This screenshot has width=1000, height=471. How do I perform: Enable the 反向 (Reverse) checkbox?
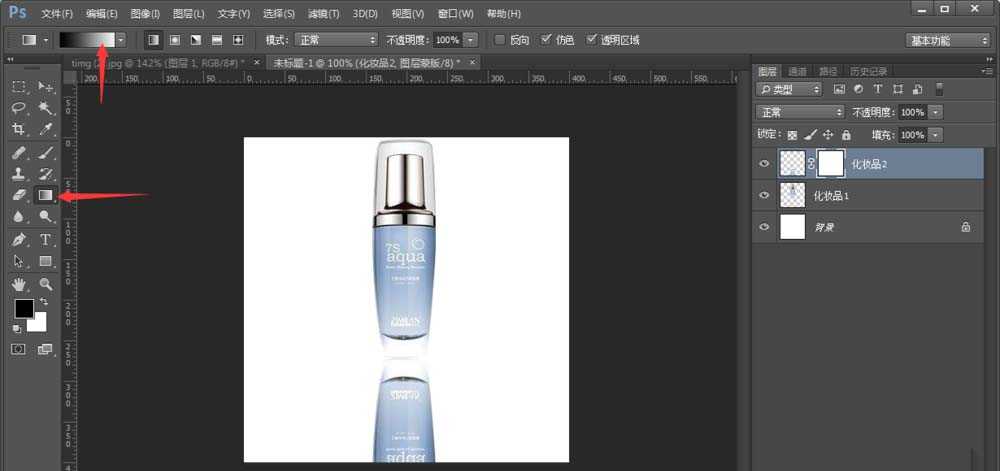coord(499,40)
